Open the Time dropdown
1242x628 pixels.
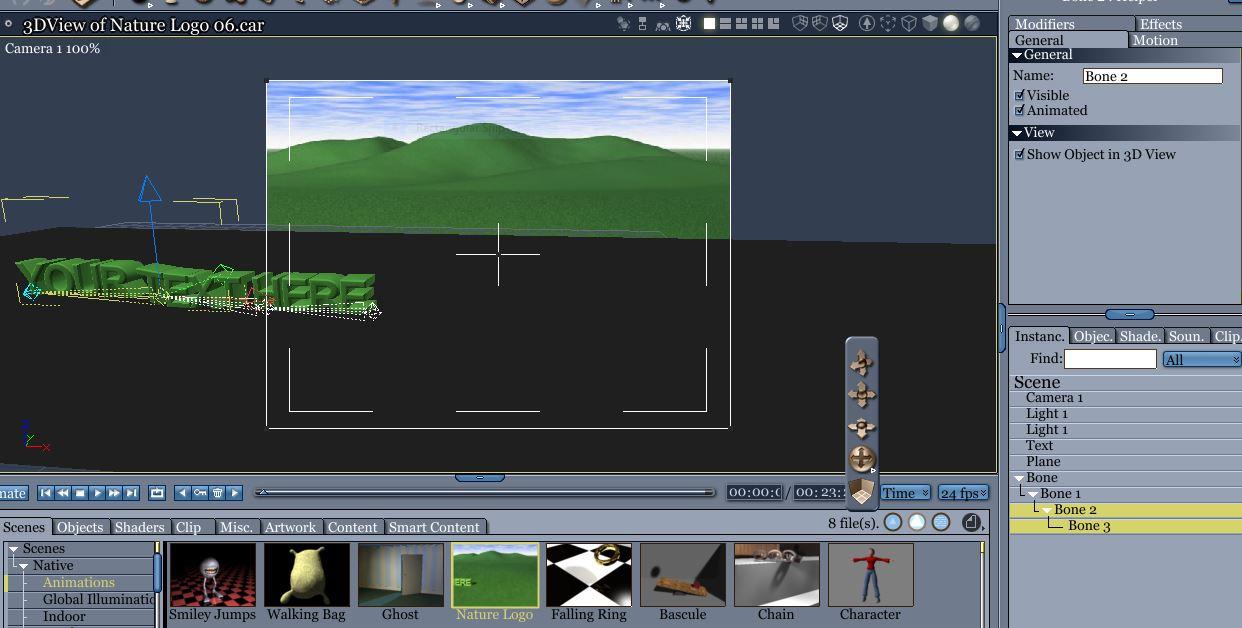[x=905, y=493]
